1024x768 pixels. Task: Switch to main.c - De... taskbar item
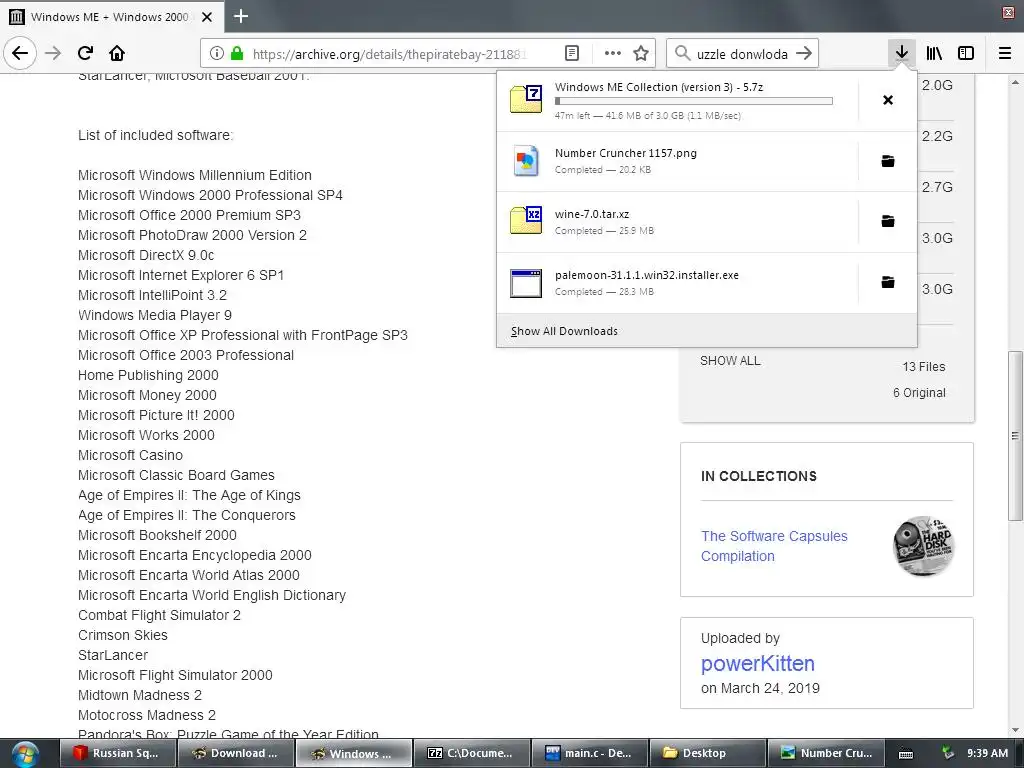click(x=590, y=753)
